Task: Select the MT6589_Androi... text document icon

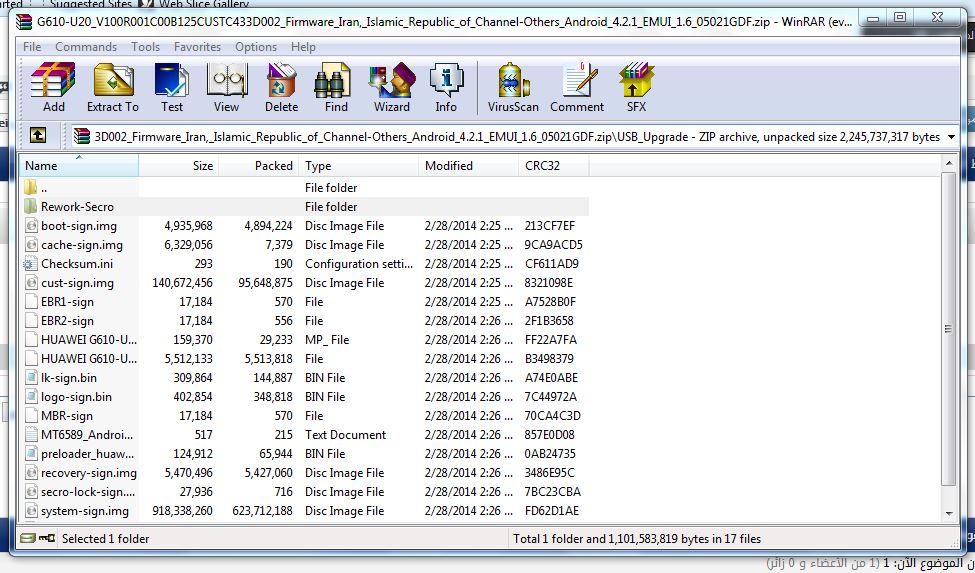Action: click(31, 434)
